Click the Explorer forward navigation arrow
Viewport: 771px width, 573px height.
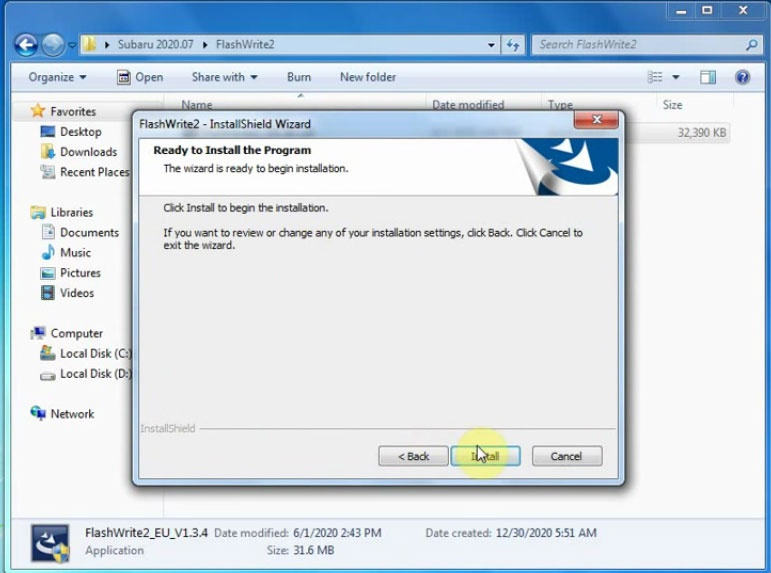click(53, 45)
